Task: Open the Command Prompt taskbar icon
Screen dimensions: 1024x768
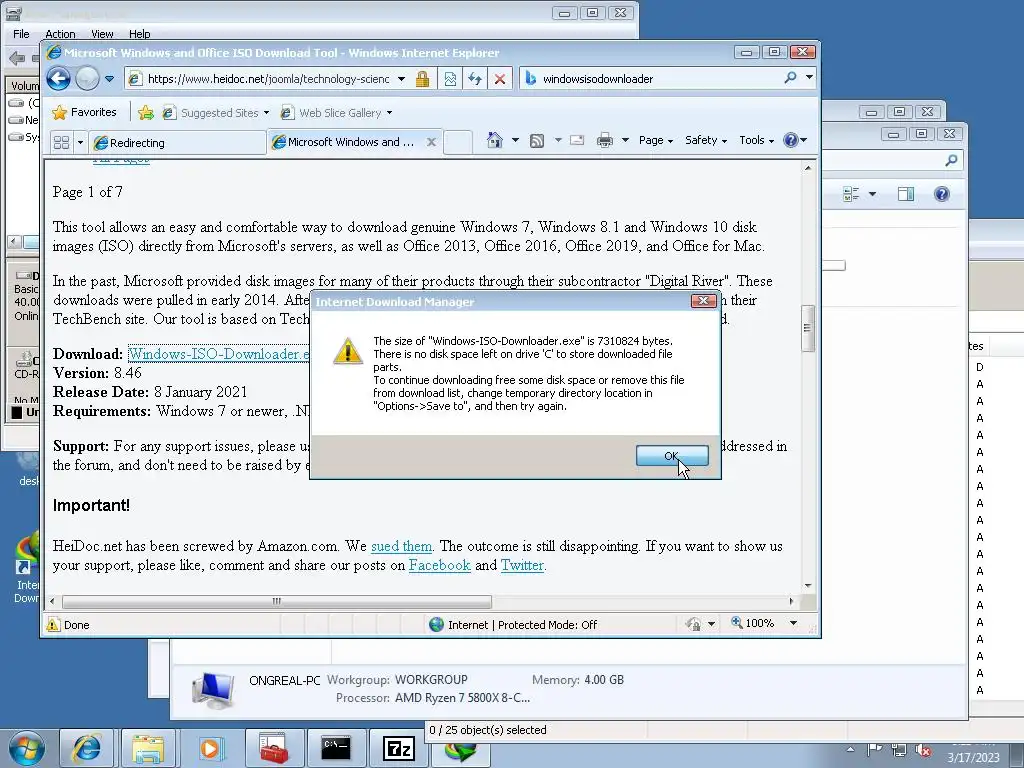Action: pyautogui.click(x=336, y=748)
